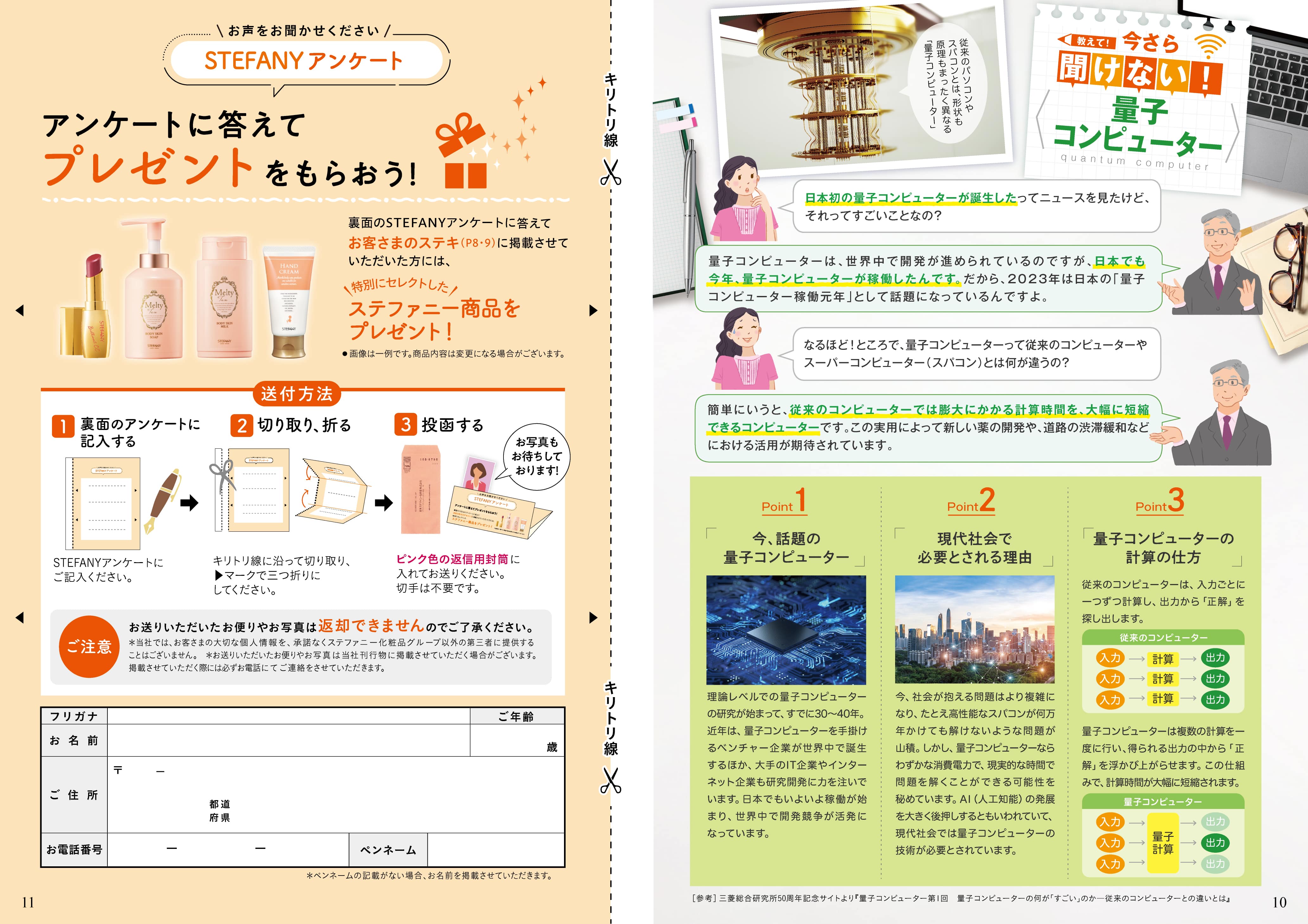This screenshot has width=1308, height=924.
Task: Click the heading 今、話題の量子コンピューター
Action: (x=785, y=548)
